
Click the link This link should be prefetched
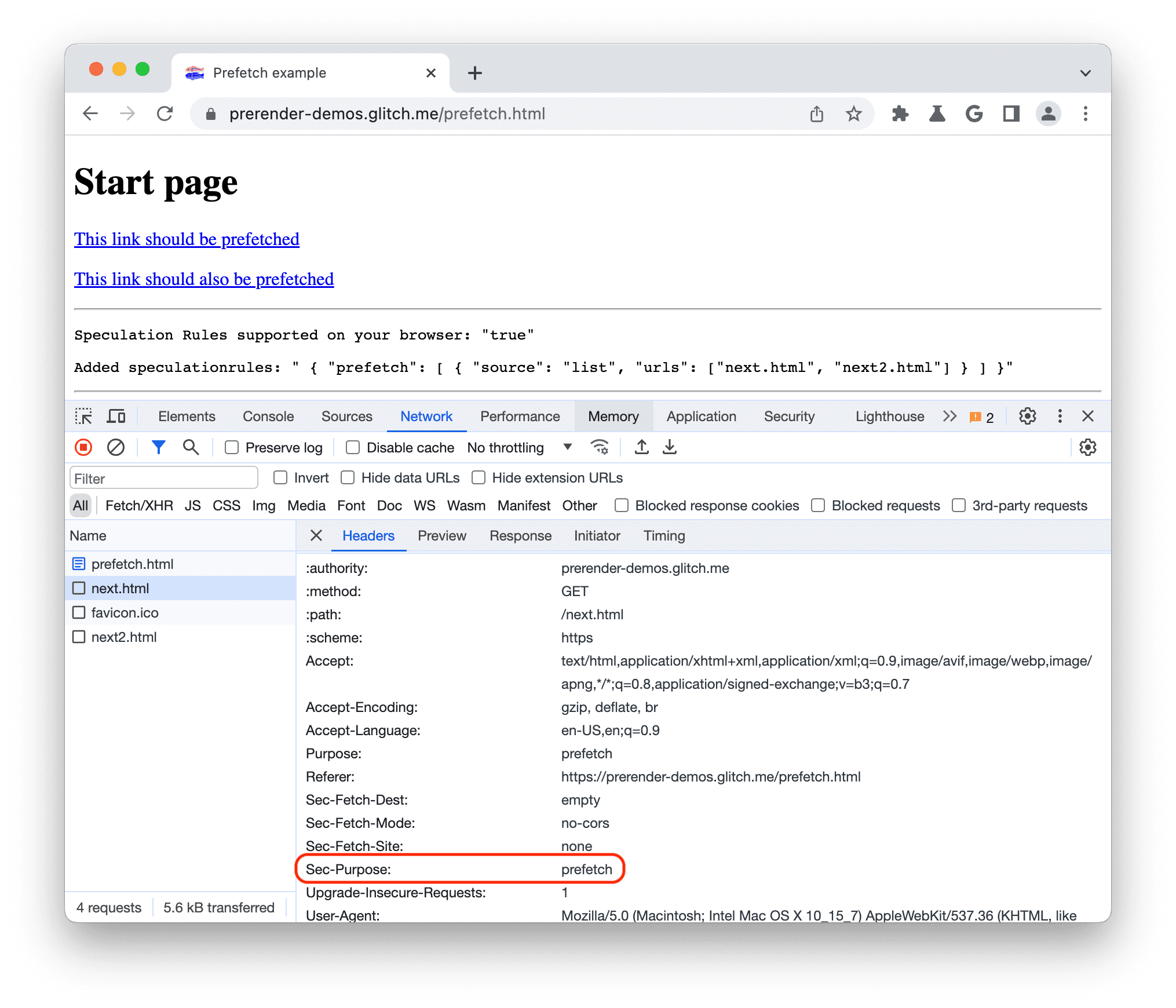click(x=186, y=238)
